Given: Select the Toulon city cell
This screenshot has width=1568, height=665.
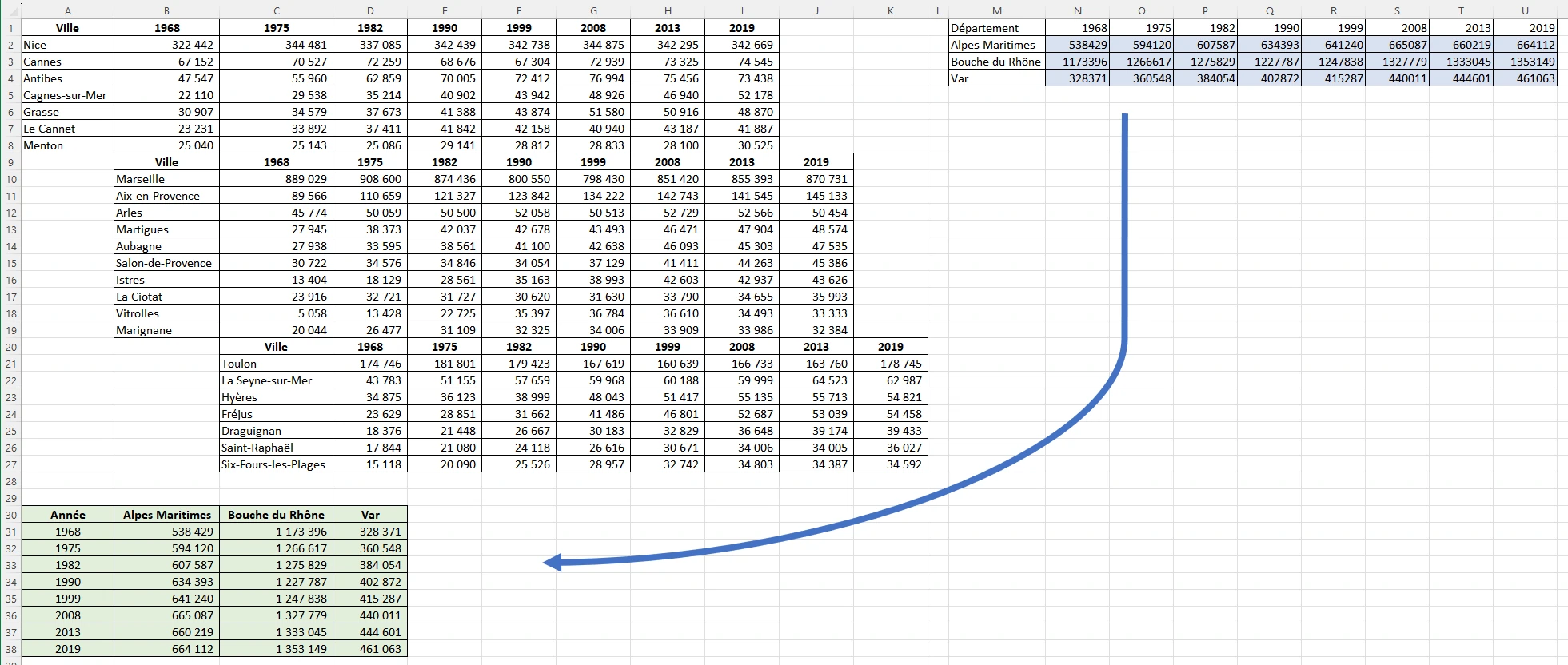Looking at the screenshot, I should click(276, 364).
